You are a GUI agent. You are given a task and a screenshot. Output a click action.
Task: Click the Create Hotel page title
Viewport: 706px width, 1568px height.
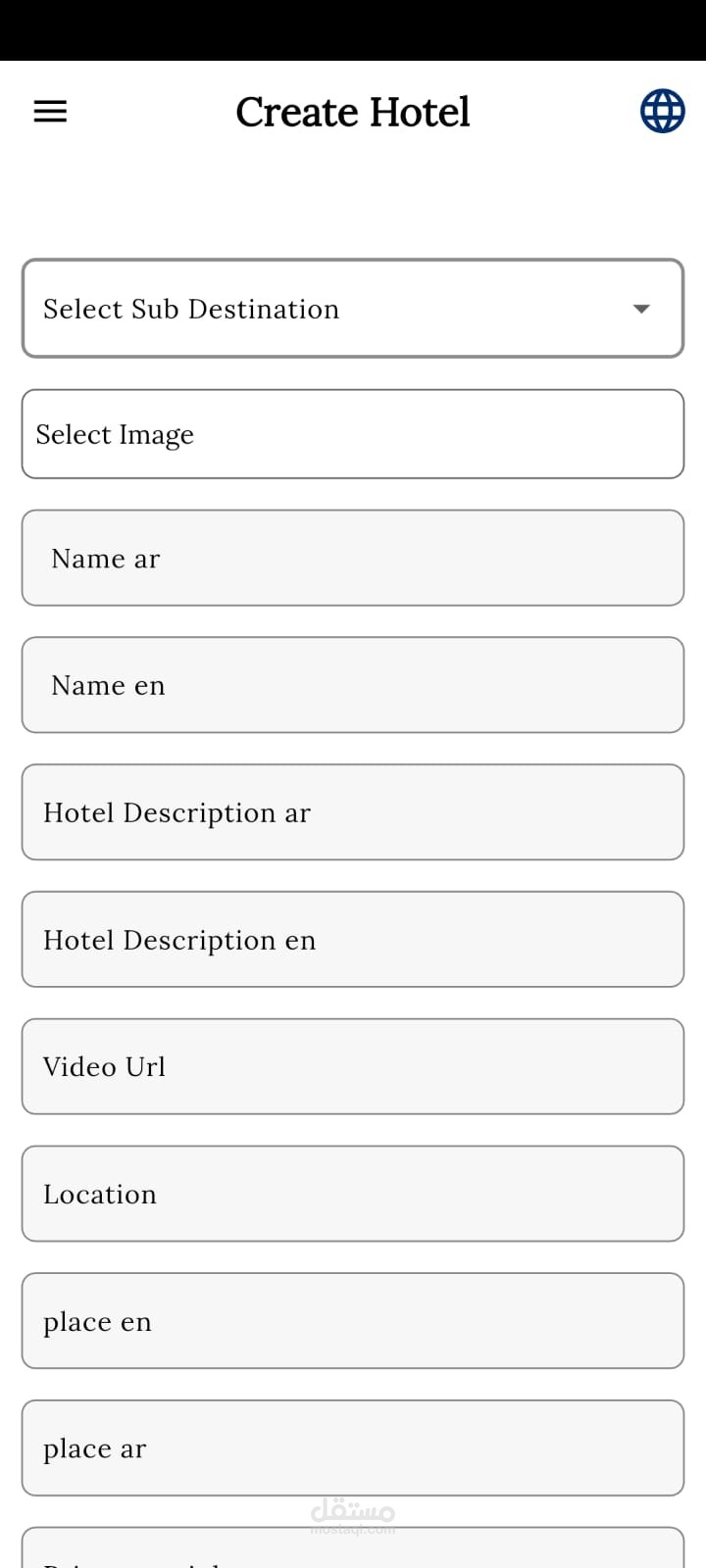coord(353,112)
